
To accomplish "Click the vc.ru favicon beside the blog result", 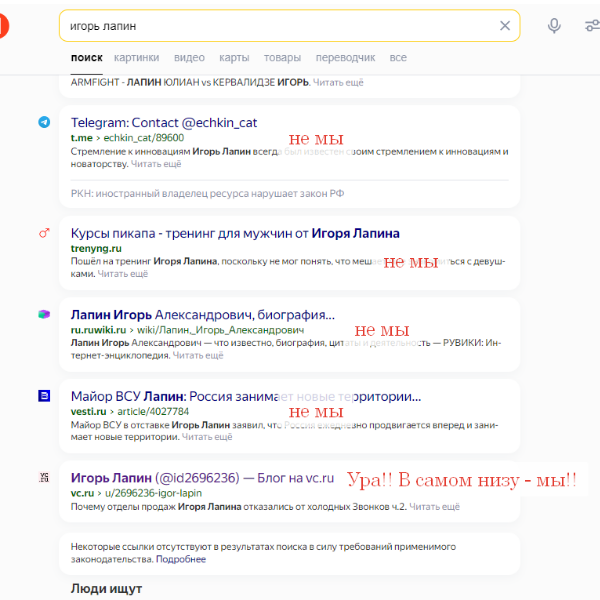I will pyautogui.click(x=44, y=477).
